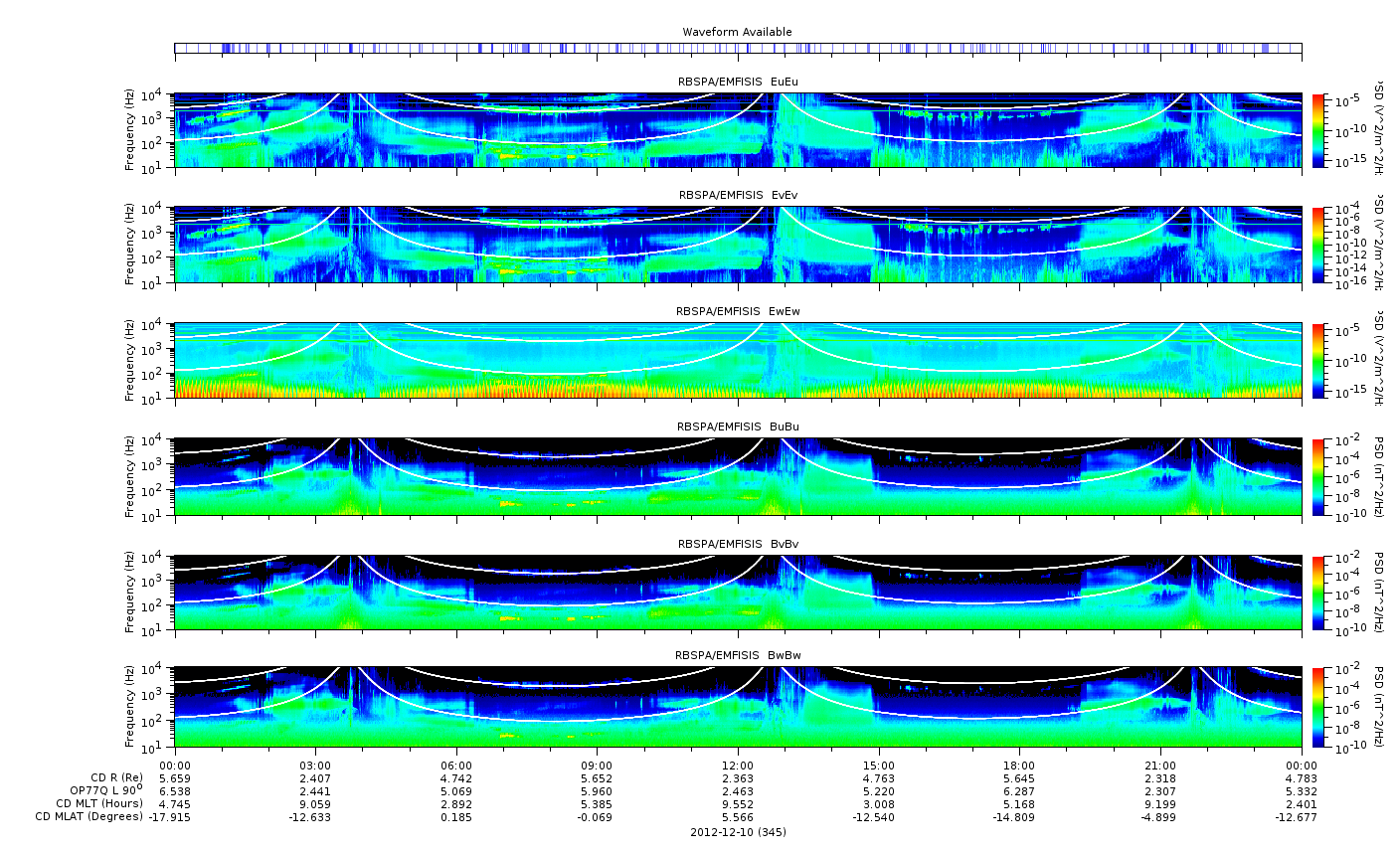Click the BuBu PSD color bar
Image resolution: width=1400 pixels, height=854 pixels.
click(x=1317, y=476)
